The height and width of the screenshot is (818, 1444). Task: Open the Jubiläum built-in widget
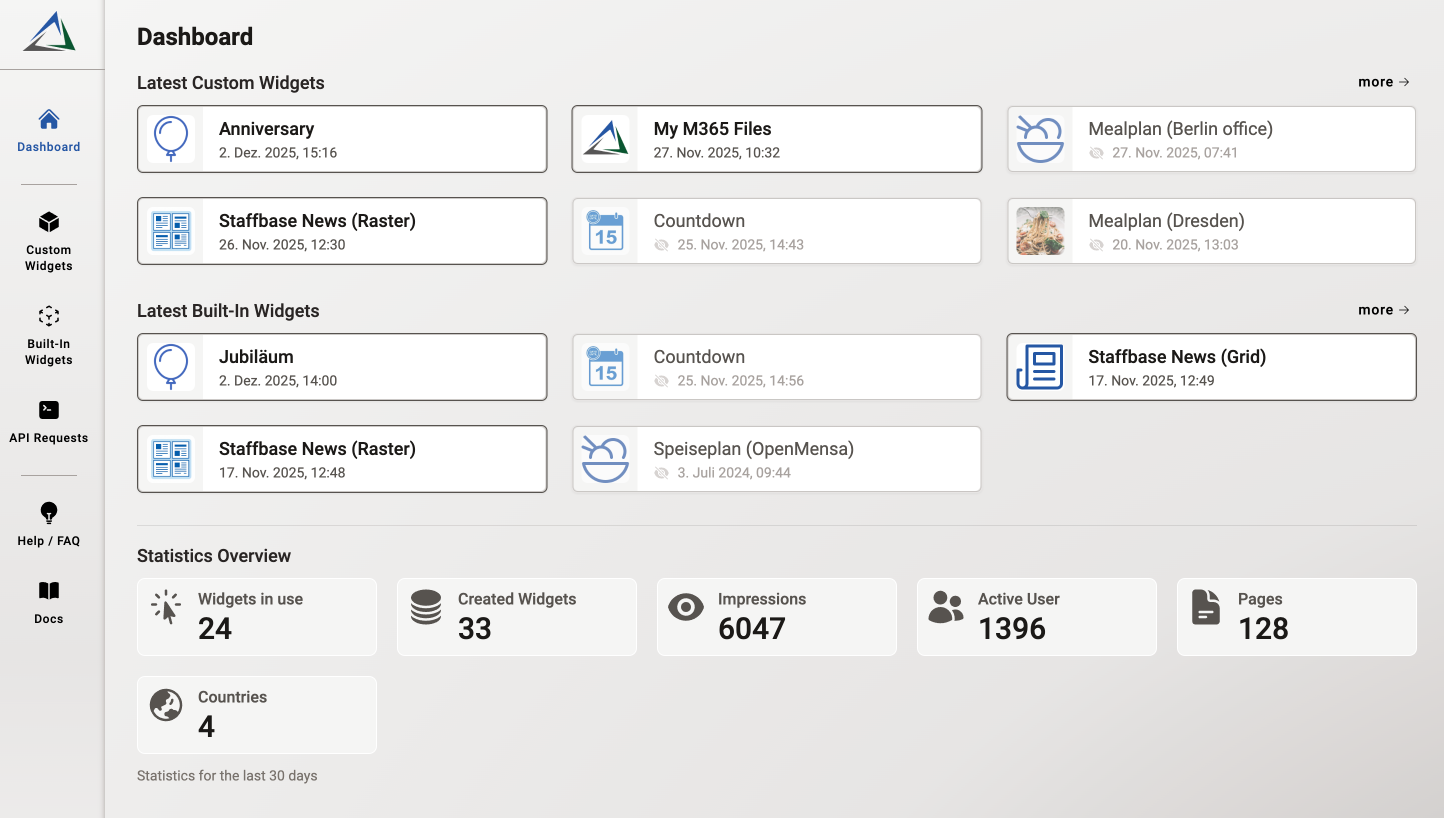342,367
